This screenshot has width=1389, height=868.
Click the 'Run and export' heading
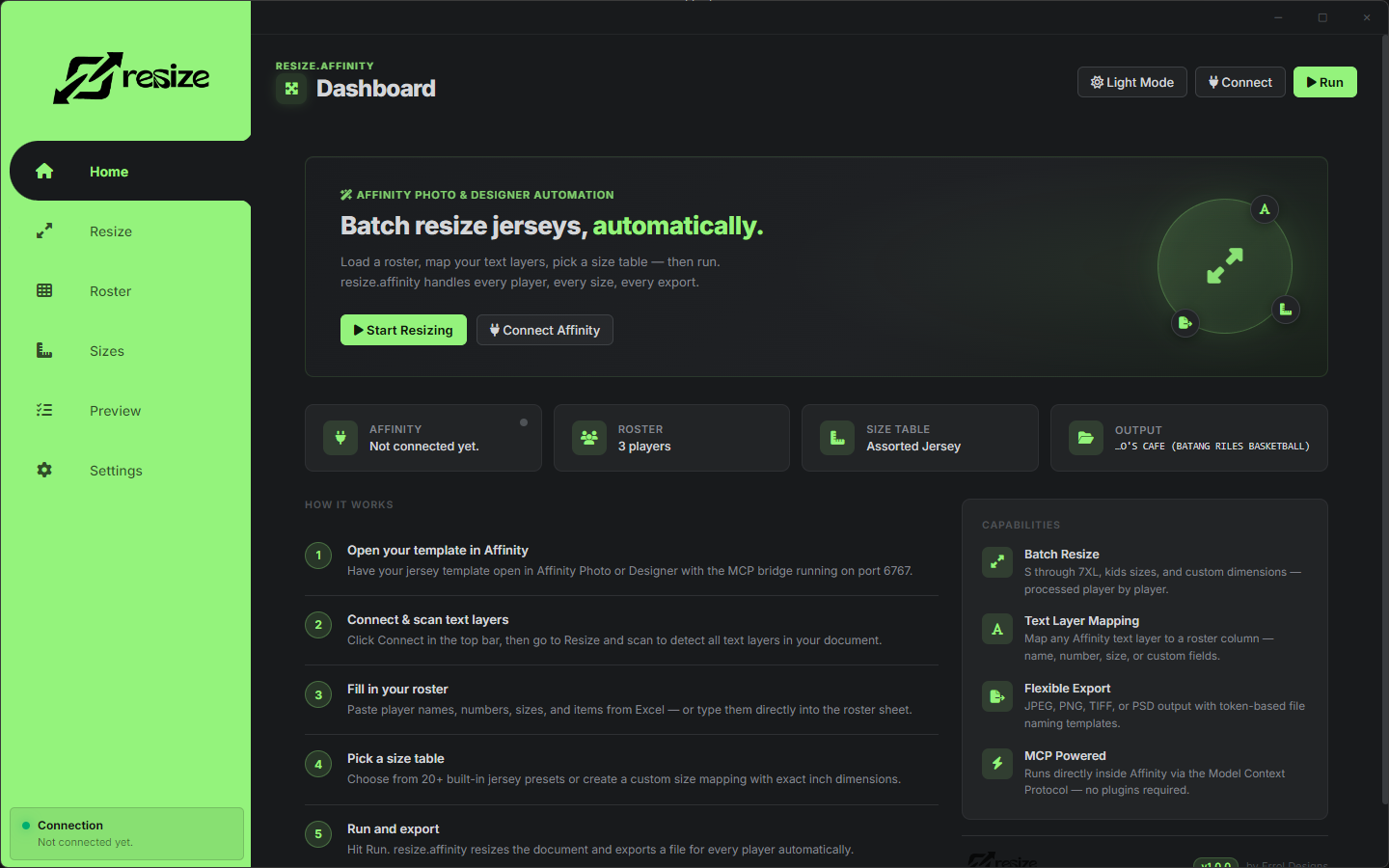pyautogui.click(x=393, y=828)
